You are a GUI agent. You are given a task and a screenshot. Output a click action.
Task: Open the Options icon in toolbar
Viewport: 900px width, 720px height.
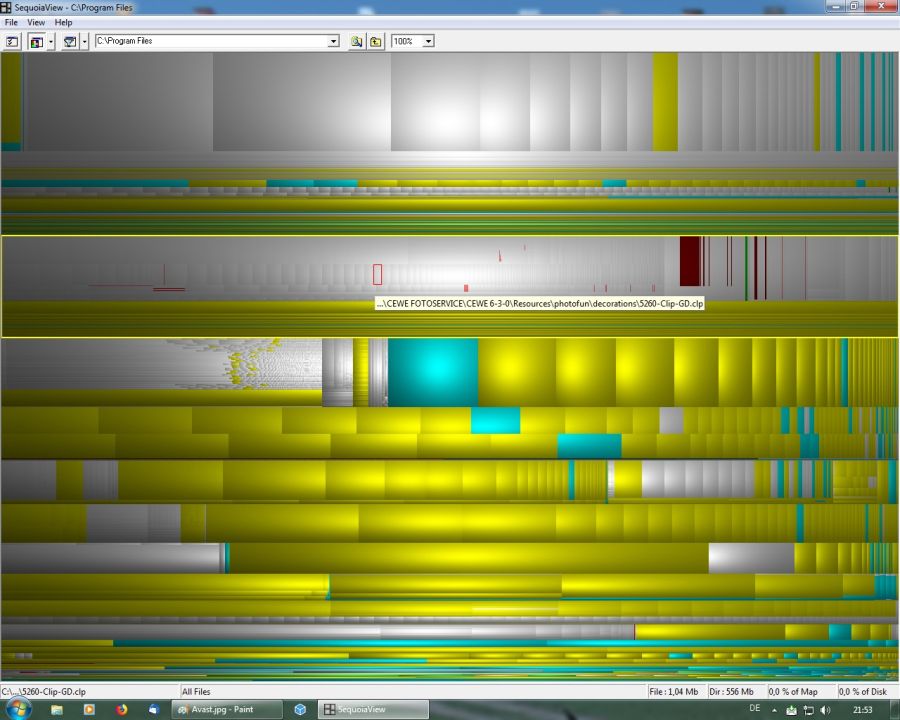point(12,41)
